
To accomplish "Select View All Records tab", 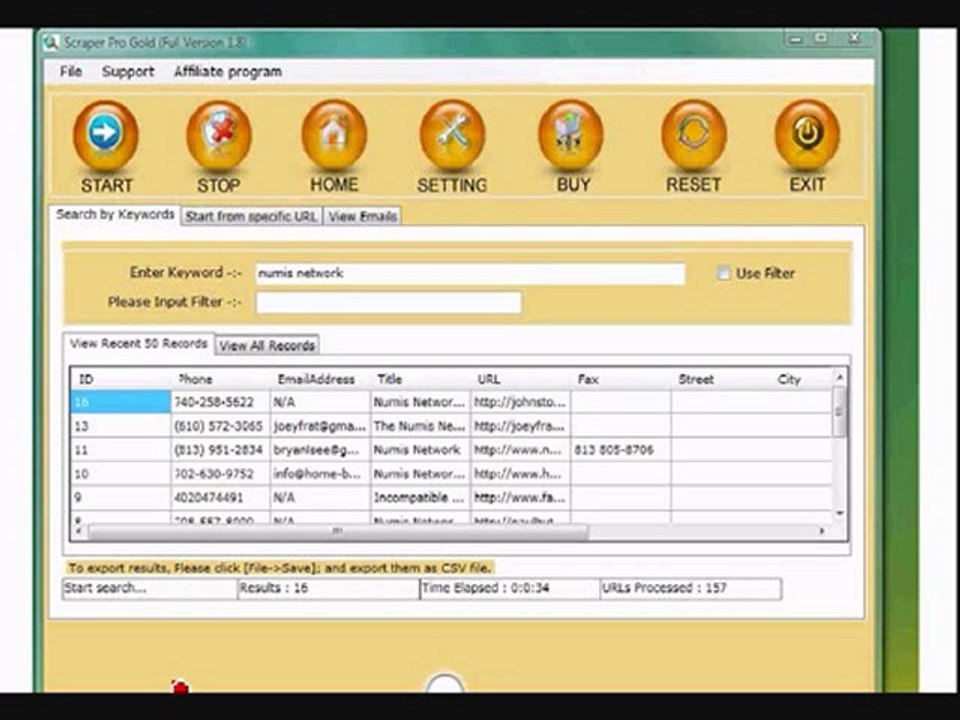I will pos(267,345).
